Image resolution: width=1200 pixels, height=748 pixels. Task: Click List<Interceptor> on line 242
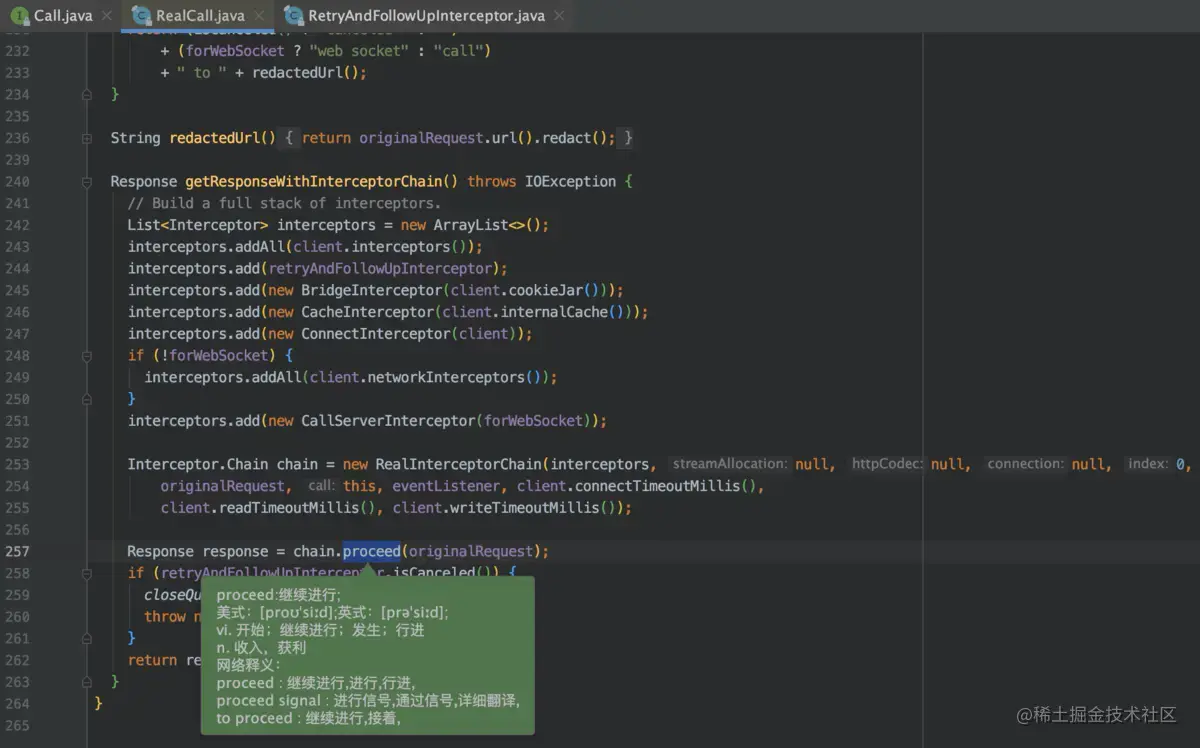[x=198, y=225]
